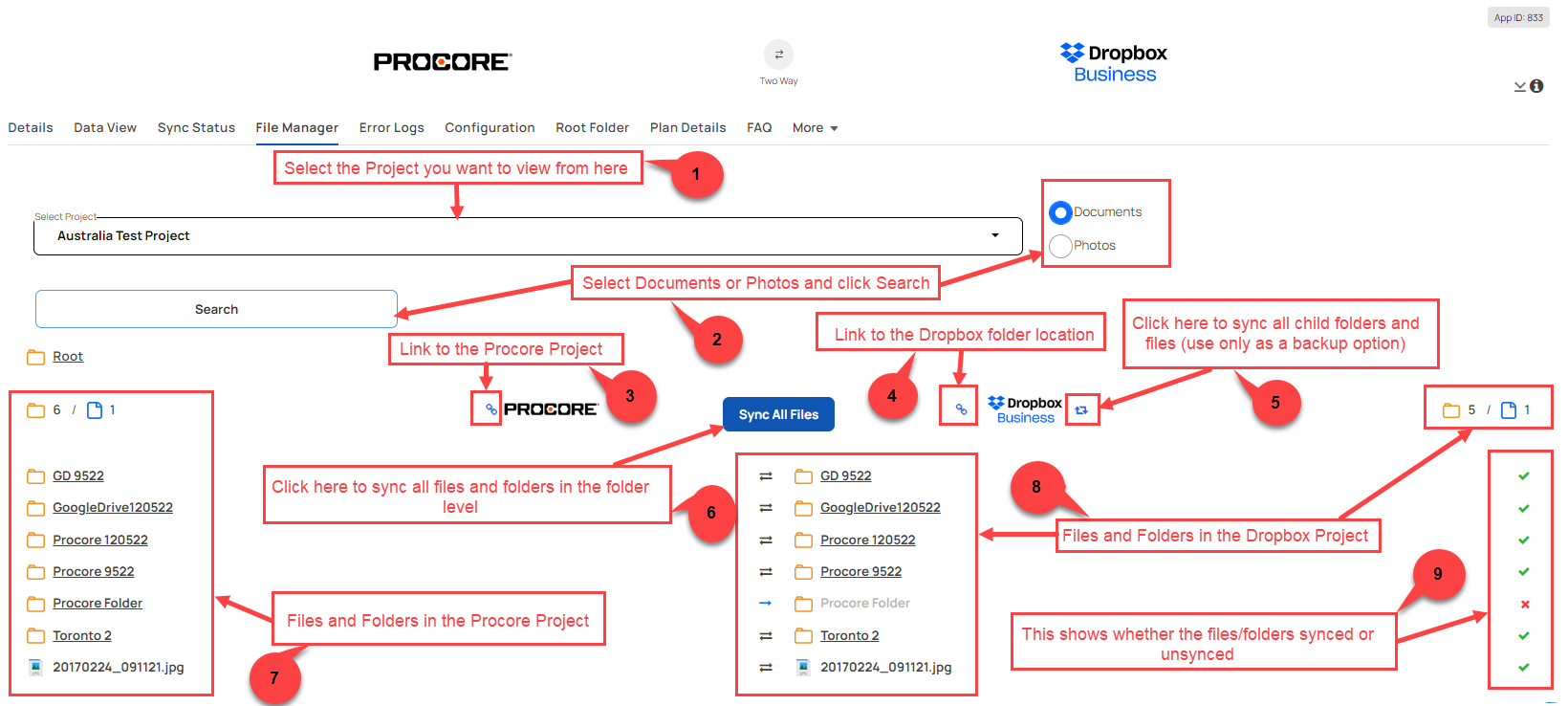Screen dimensions: 1568x706
Task: Open Procore-side GoogleDrive120522 folder link
Action: [x=113, y=508]
